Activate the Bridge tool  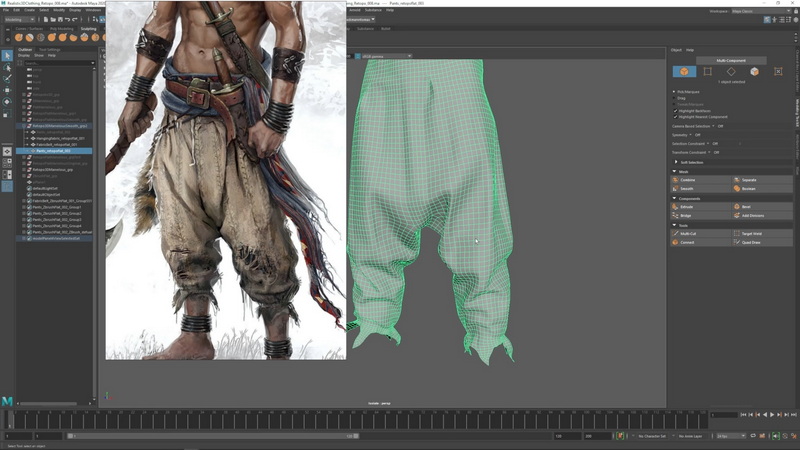[x=701, y=215]
